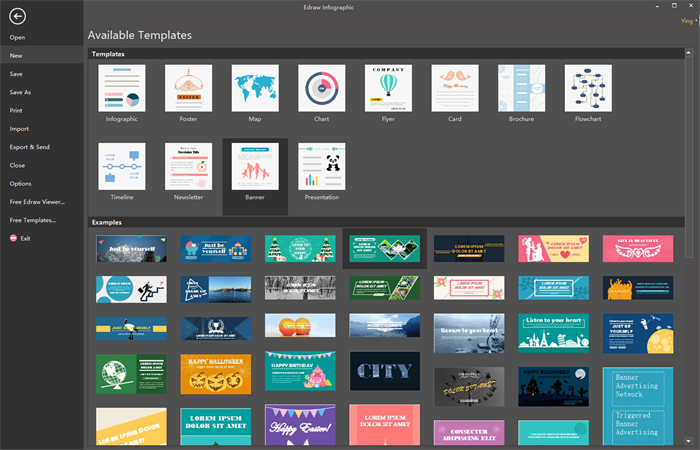Open the orange city silhouette dark banner
Screen dimensions: 700x450
(638, 288)
